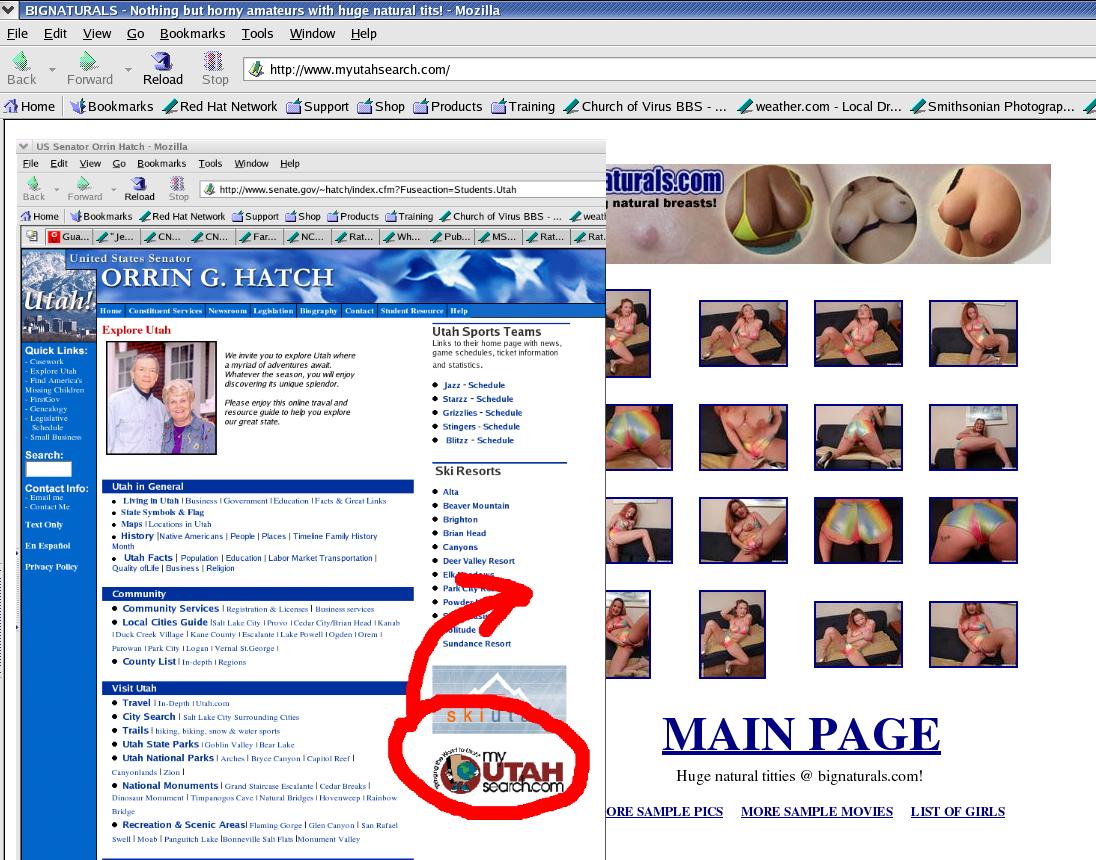Open the Red Hat Network bookmark in outer window

click(x=219, y=106)
